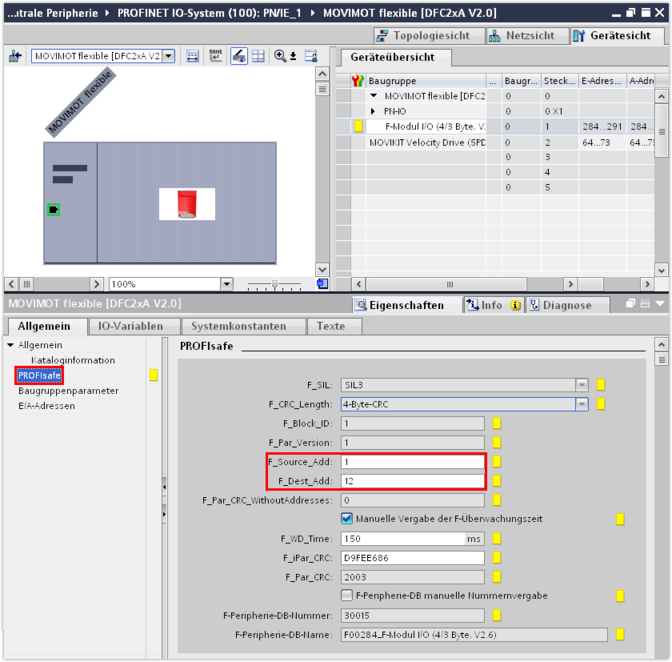Open the IO-Variablen tab
Screen dimensions: 672x662
(132, 326)
